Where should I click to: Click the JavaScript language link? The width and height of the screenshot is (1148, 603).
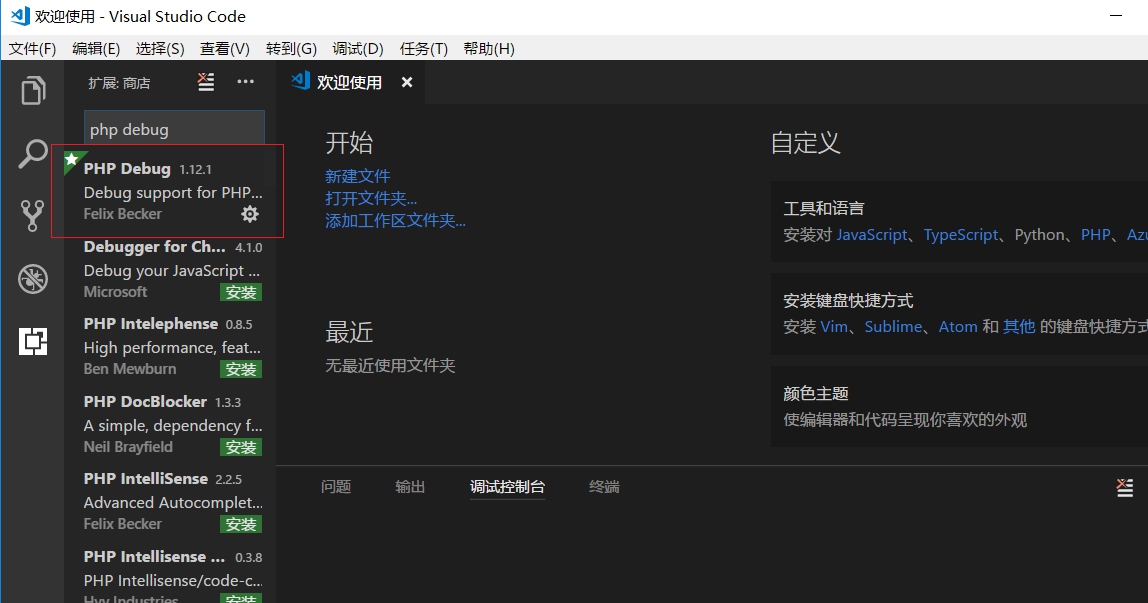(872, 235)
